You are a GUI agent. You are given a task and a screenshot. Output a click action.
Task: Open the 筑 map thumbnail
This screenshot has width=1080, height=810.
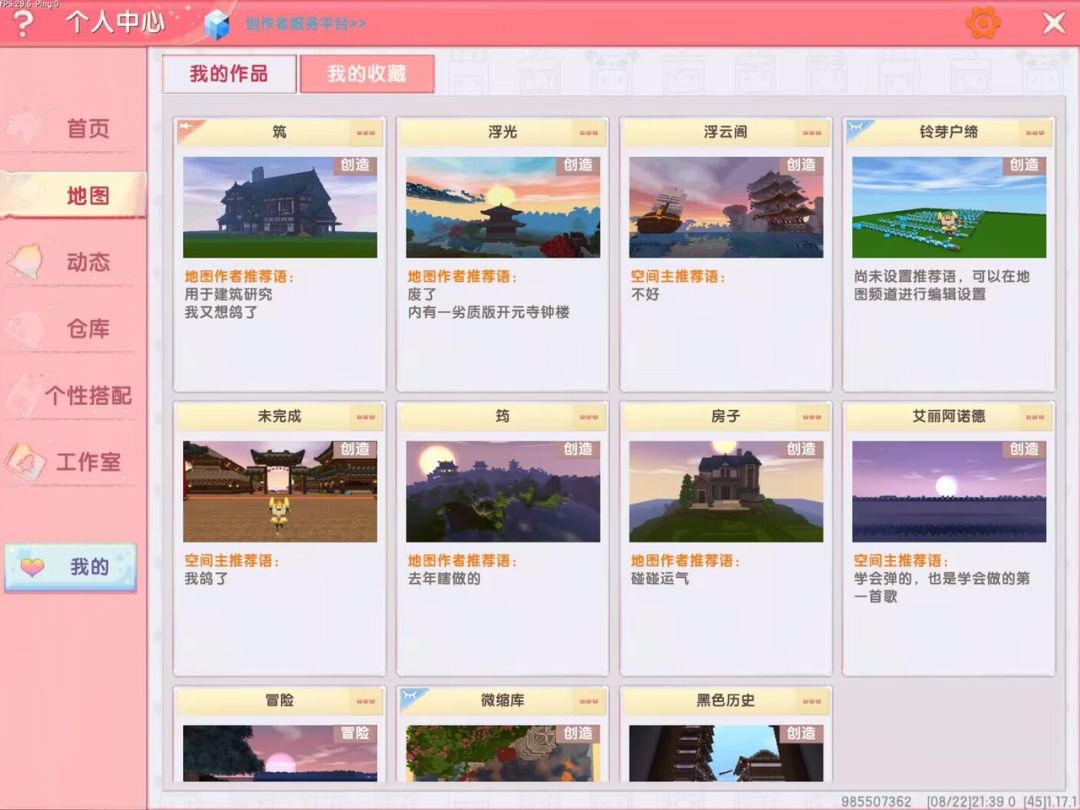pyautogui.click(x=280, y=207)
